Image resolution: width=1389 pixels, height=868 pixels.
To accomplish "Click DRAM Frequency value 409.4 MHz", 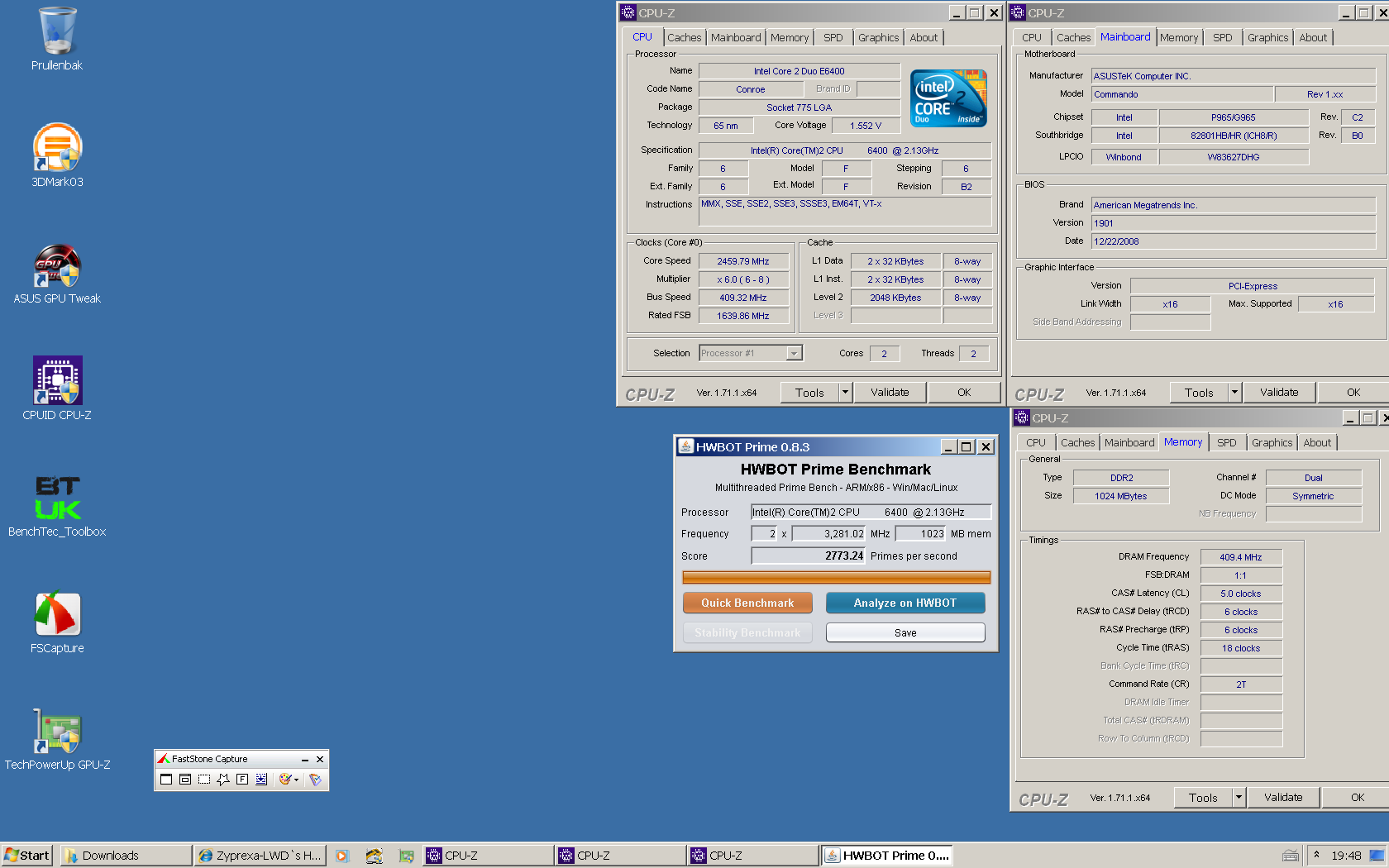I will tap(1241, 557).
